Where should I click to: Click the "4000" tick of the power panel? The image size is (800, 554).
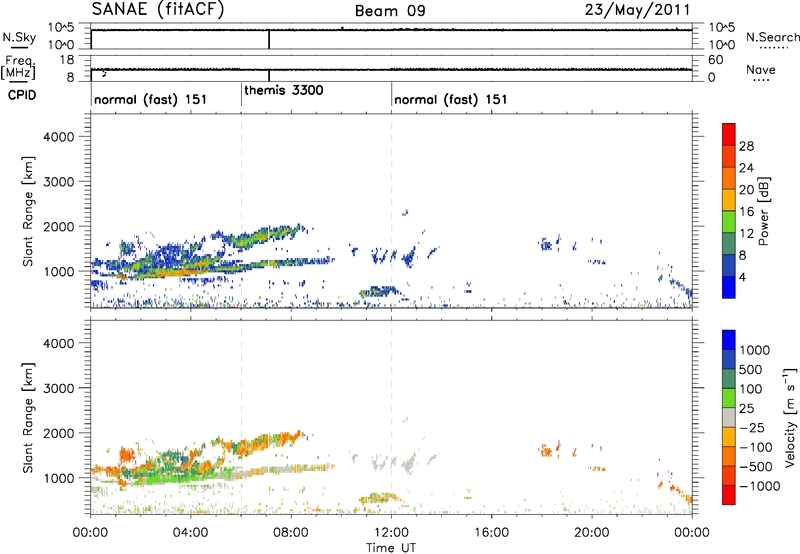tap(59, 137)
